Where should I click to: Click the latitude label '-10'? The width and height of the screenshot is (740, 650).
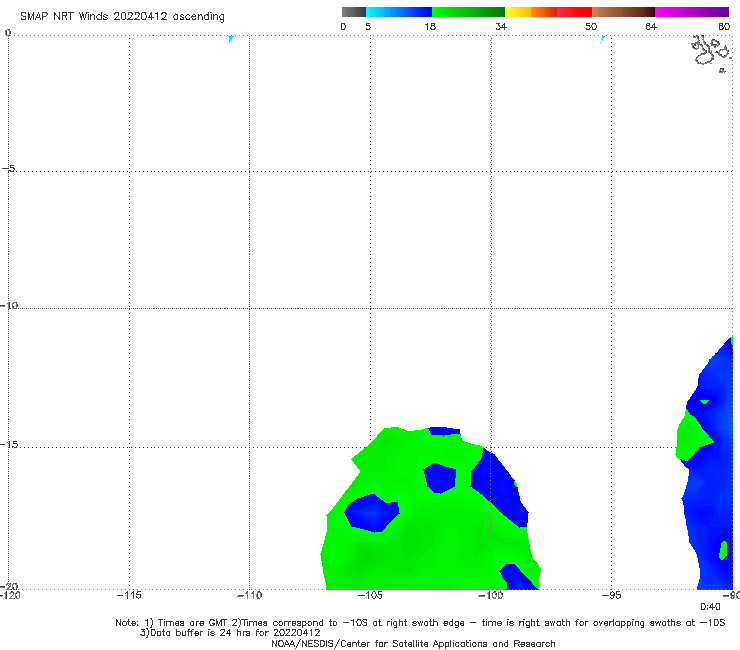pyautogui.click(x=9, y=305)
